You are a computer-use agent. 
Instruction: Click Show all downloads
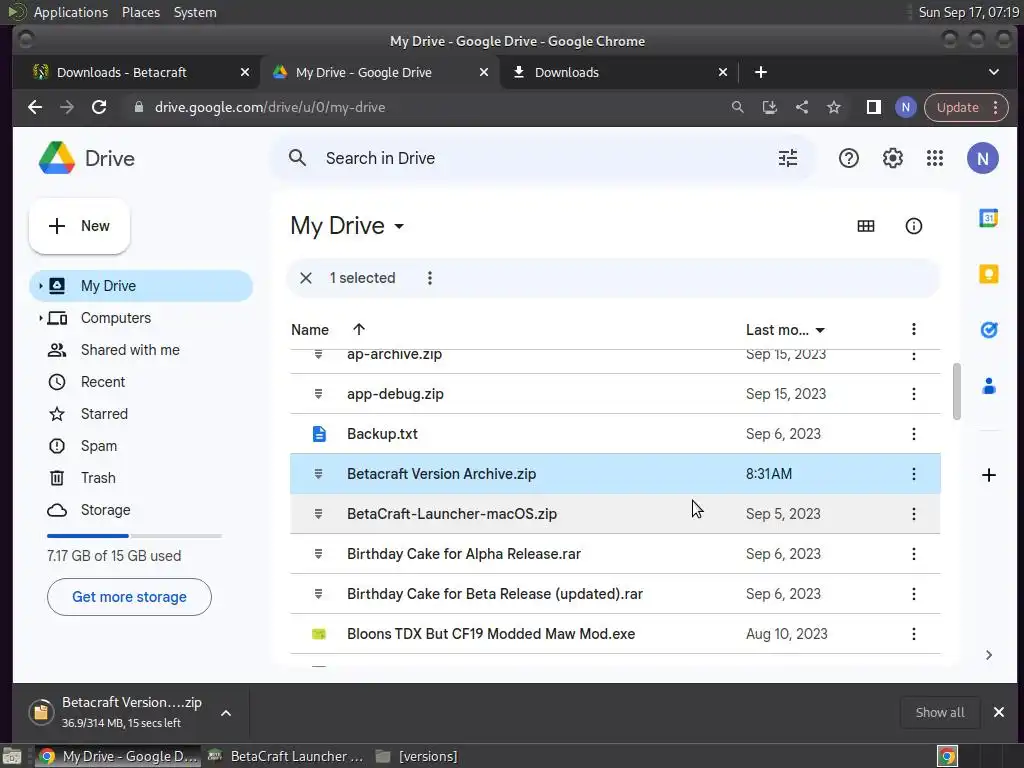click(x=939, y=712)
